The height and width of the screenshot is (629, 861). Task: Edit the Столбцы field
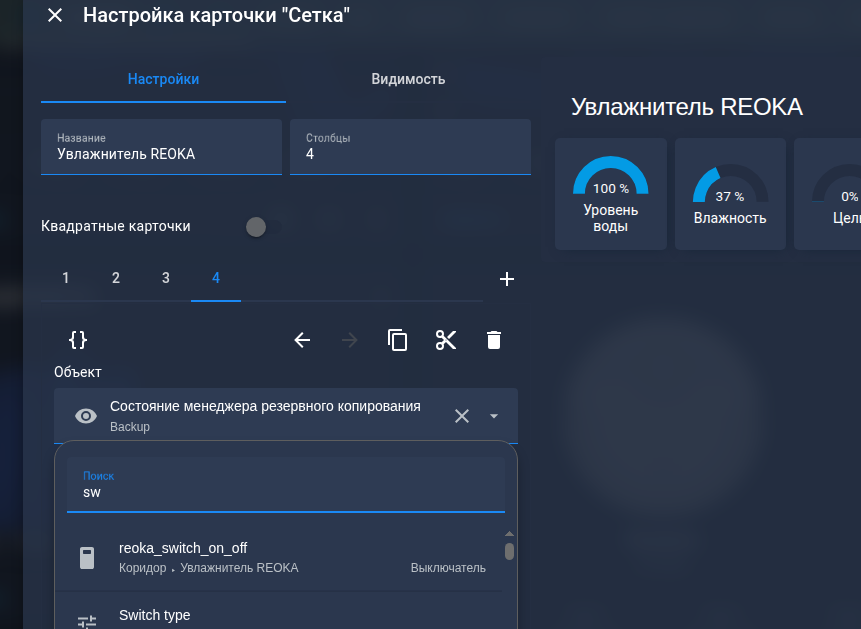click(x=410, y=147)
